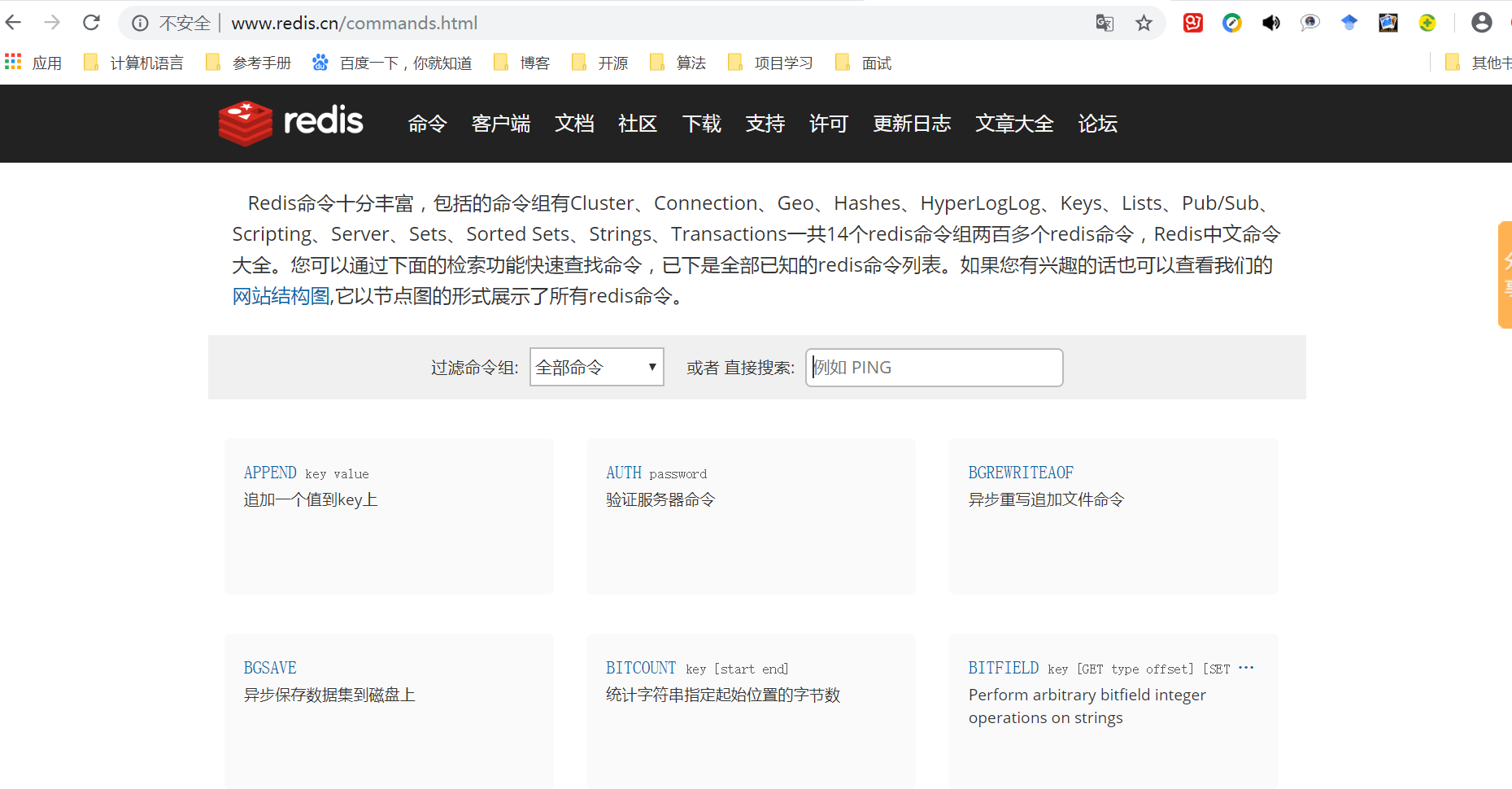Reload the page with refresh icon

[x=91, y=23]
